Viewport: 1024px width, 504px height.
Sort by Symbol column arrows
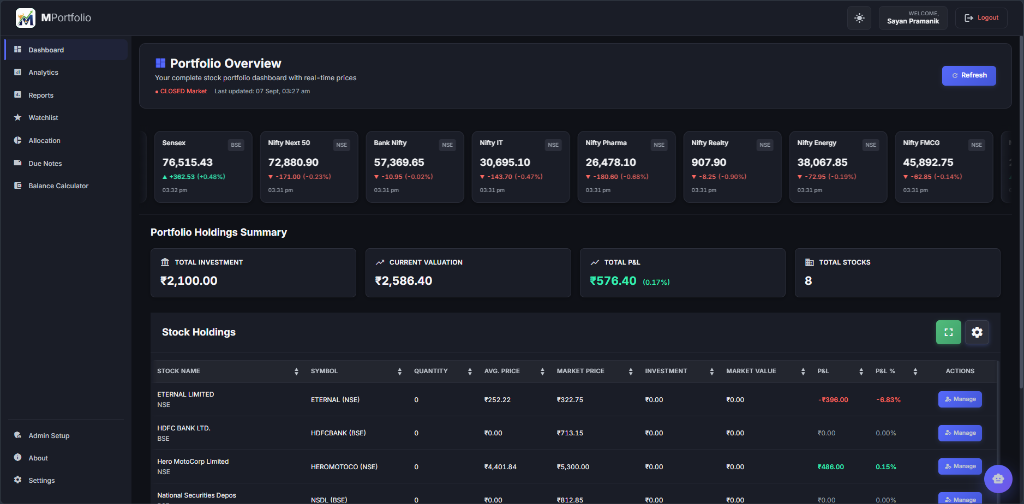pyautogui.click(x=400, y=371)
